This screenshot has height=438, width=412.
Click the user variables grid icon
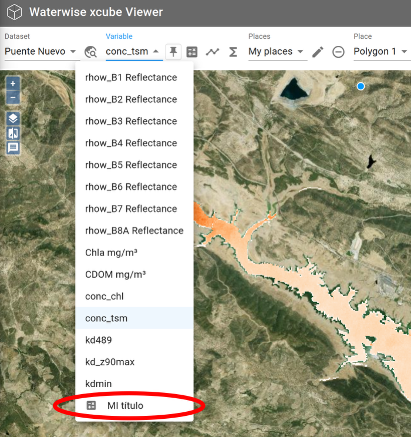(192, 52)
